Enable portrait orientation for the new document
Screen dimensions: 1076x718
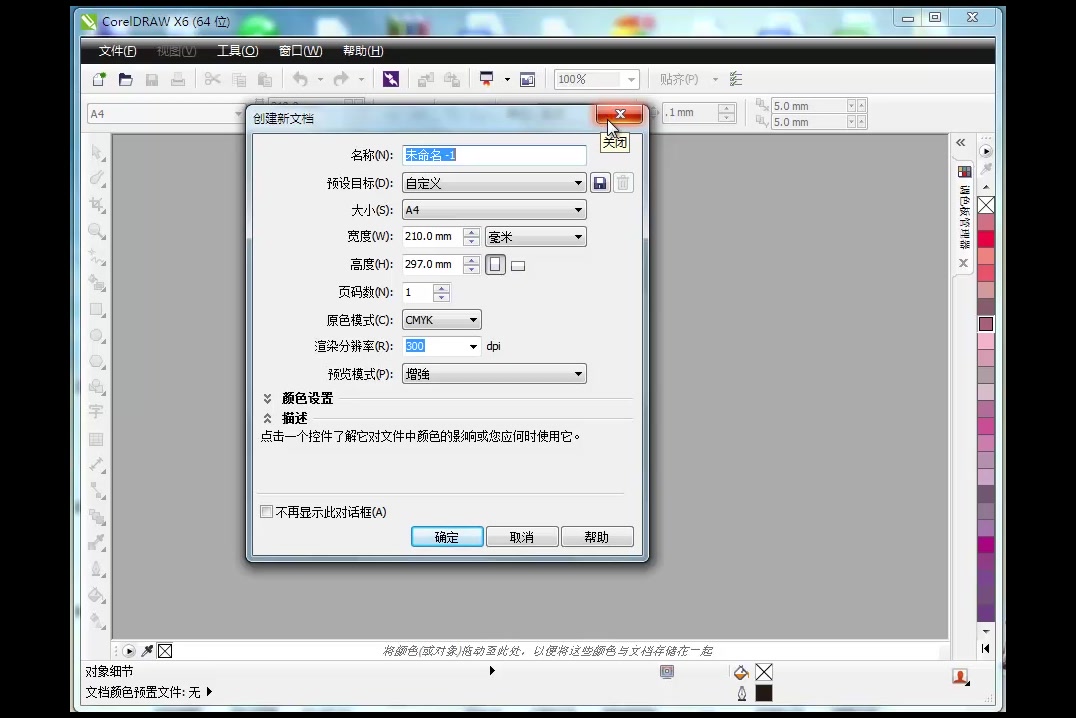click(495, 263)
